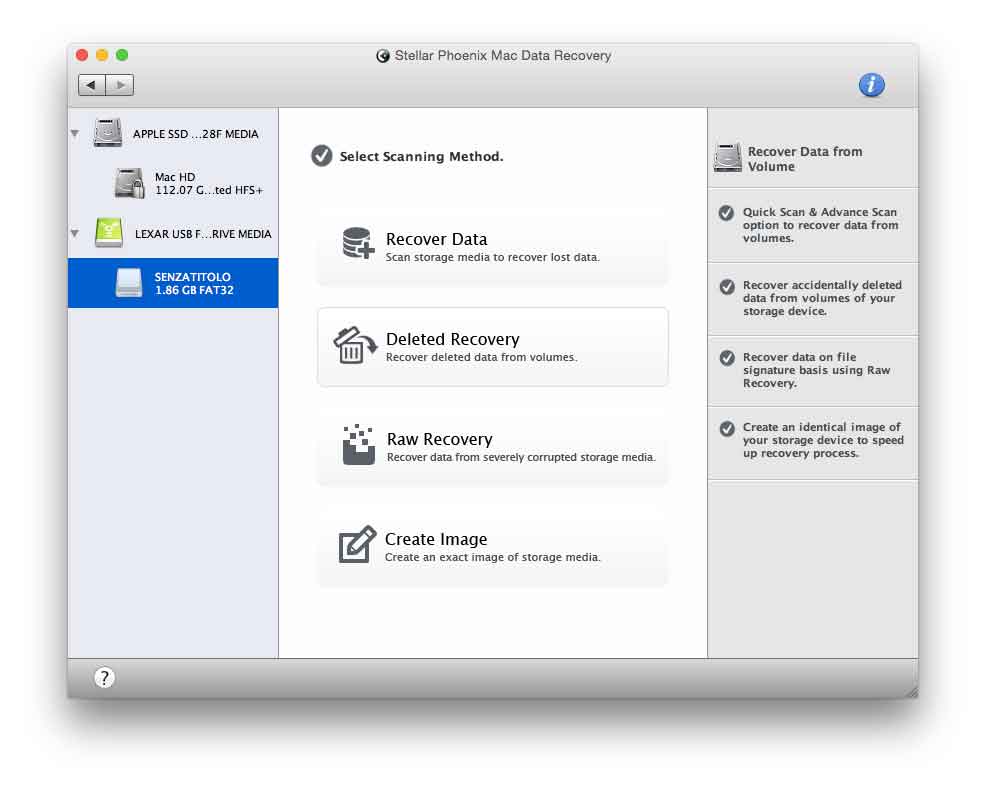Click the Apple SSD drive icon
Screen dimensions: 986x790
[108, 133]
